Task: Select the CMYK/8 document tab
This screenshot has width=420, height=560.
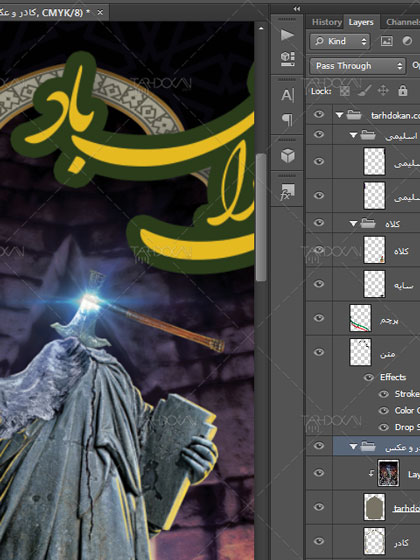Action: [54, 12]
